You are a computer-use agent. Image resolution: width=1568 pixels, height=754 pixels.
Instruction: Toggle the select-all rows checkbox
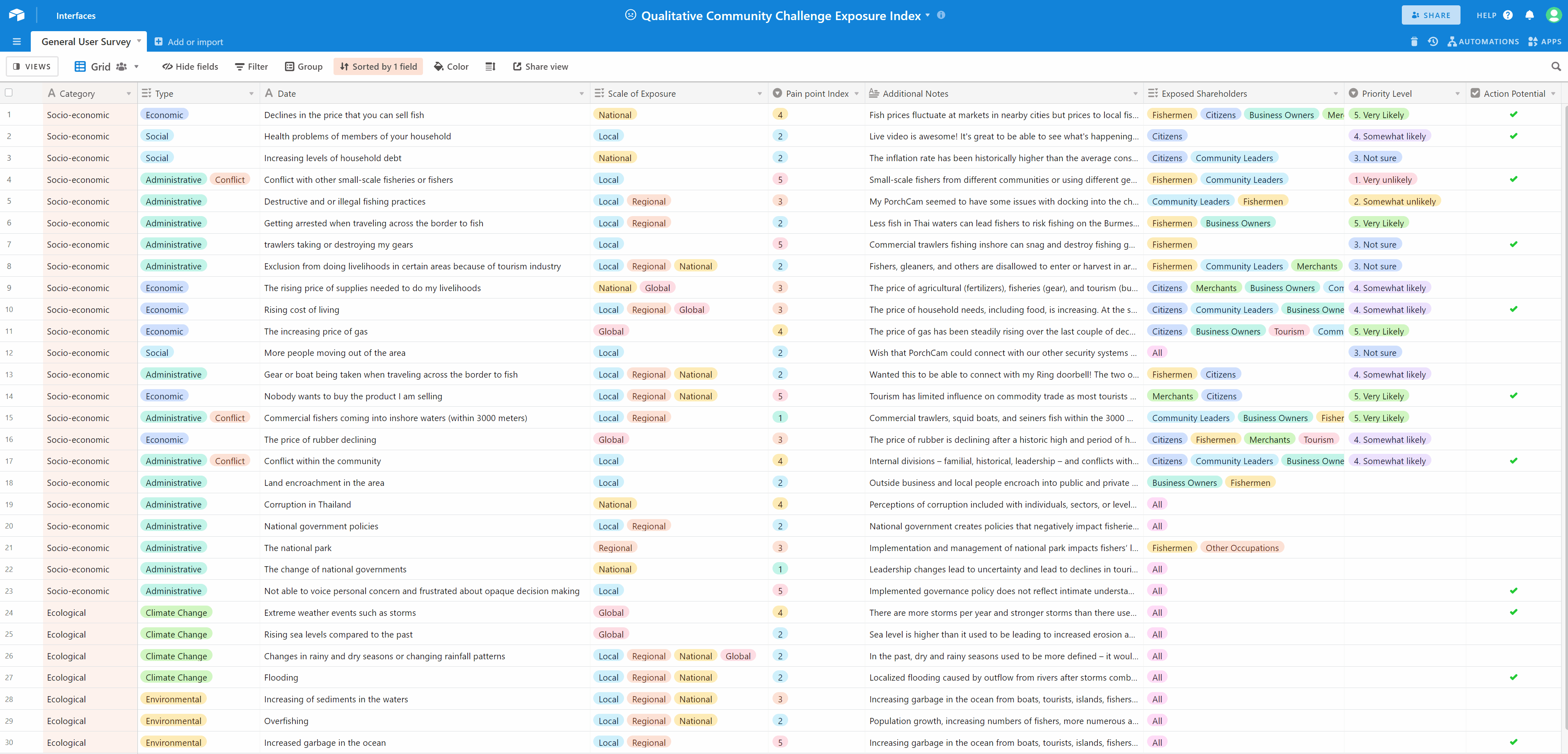tap(9, 93)
